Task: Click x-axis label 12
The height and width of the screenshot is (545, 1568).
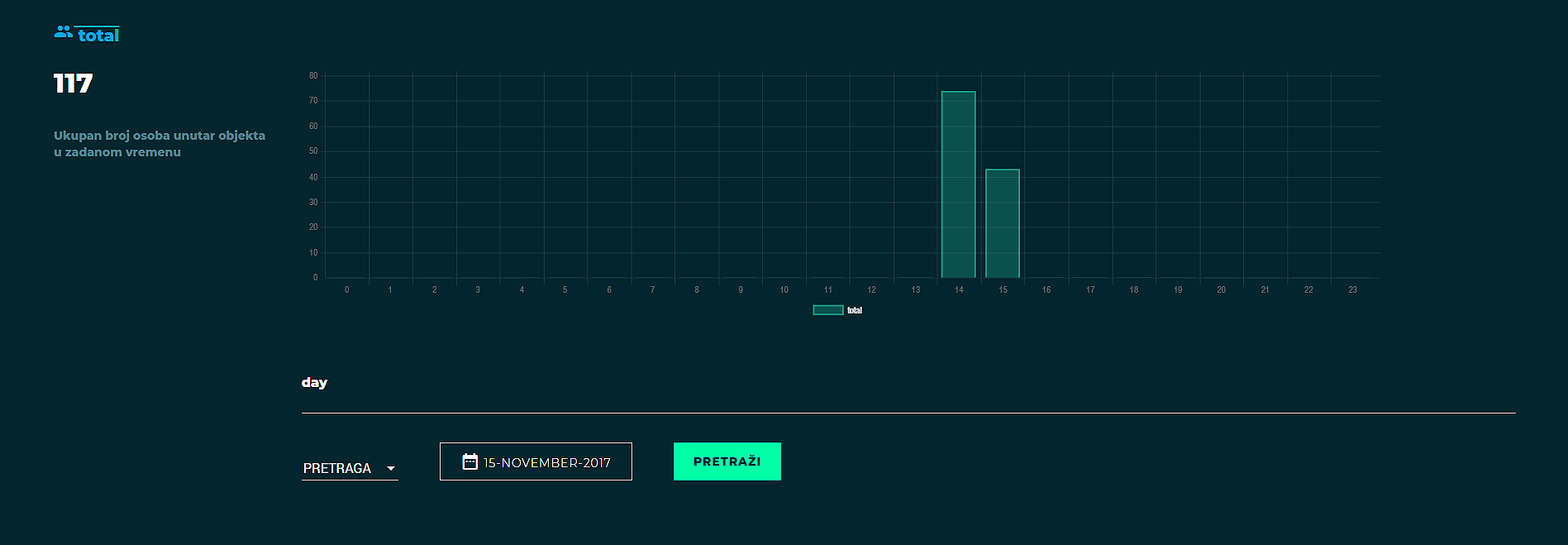Action: tap(871, 289)
